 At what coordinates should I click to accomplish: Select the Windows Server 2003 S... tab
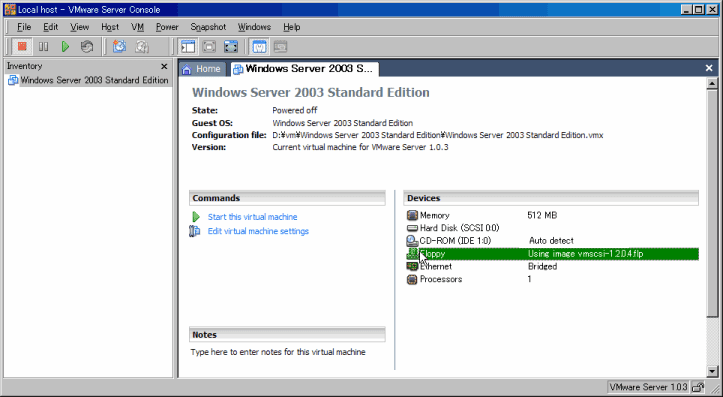304,69
